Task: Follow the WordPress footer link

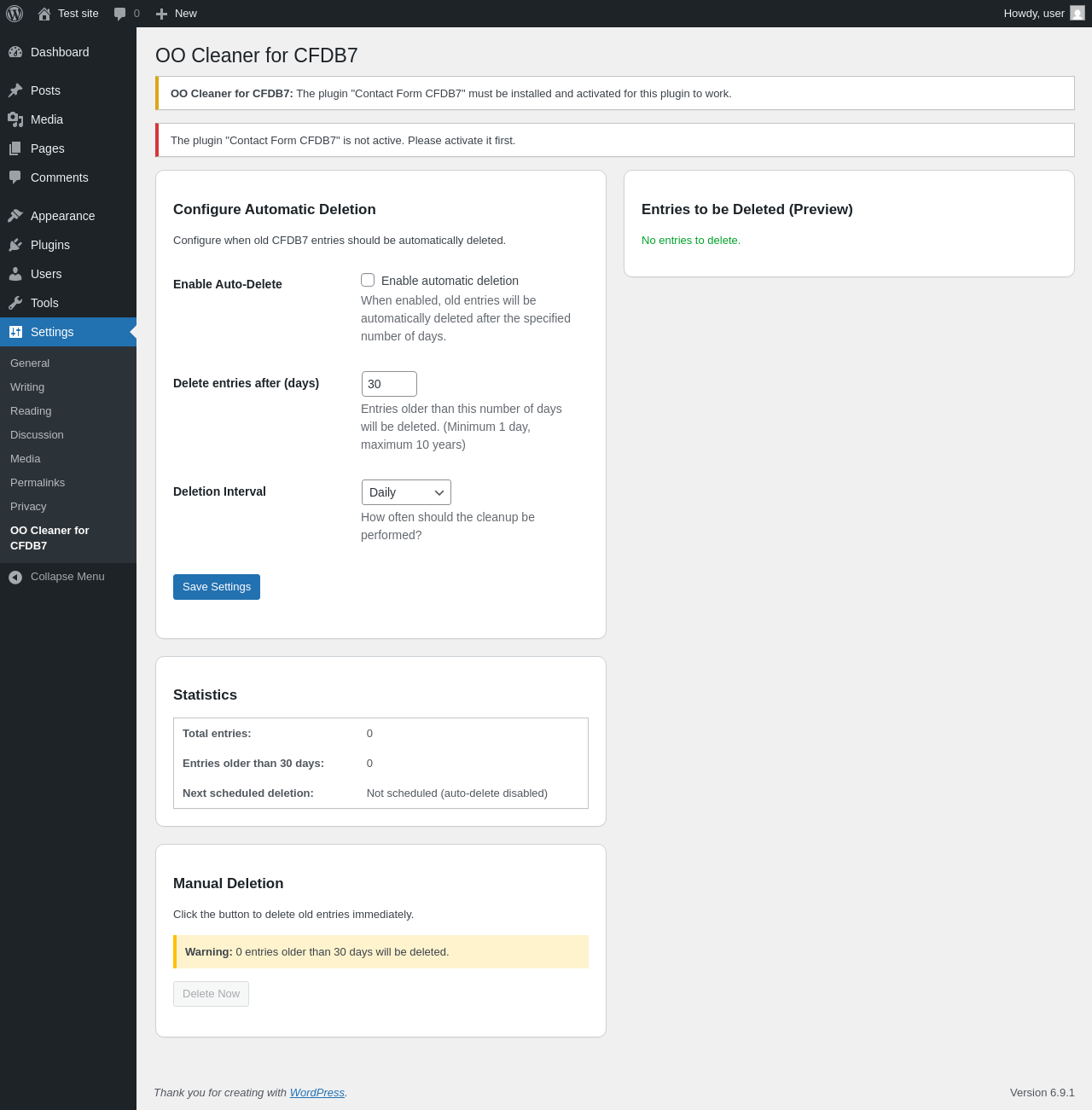Action: 317,1093
